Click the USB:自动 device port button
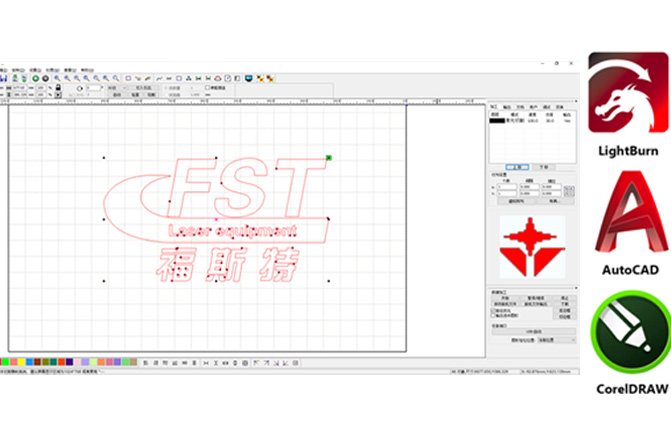 (534, 332)
